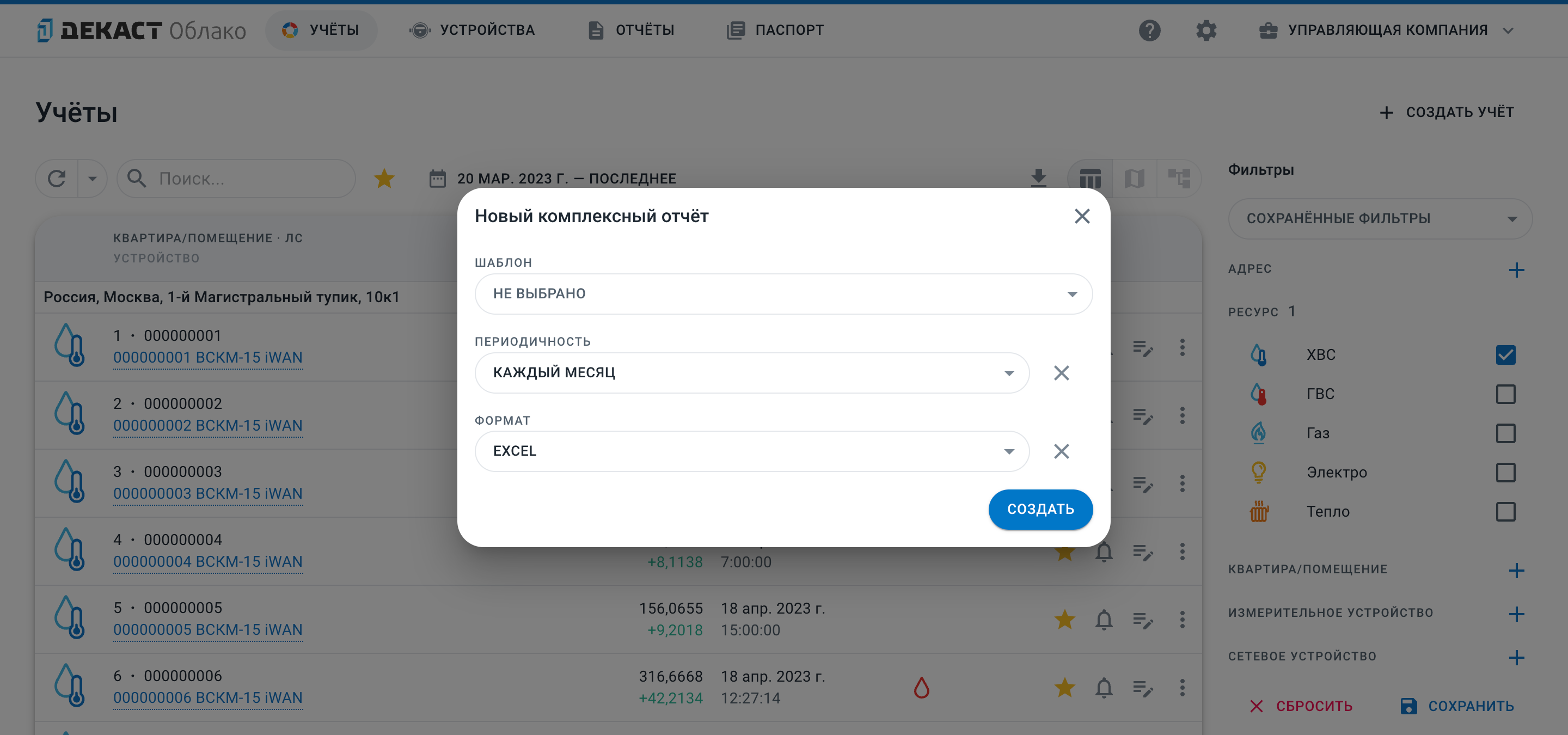Open the 000000003 ВСКМ-15 iWAN device link
The image size is (1568, 735).
point(207,493)
